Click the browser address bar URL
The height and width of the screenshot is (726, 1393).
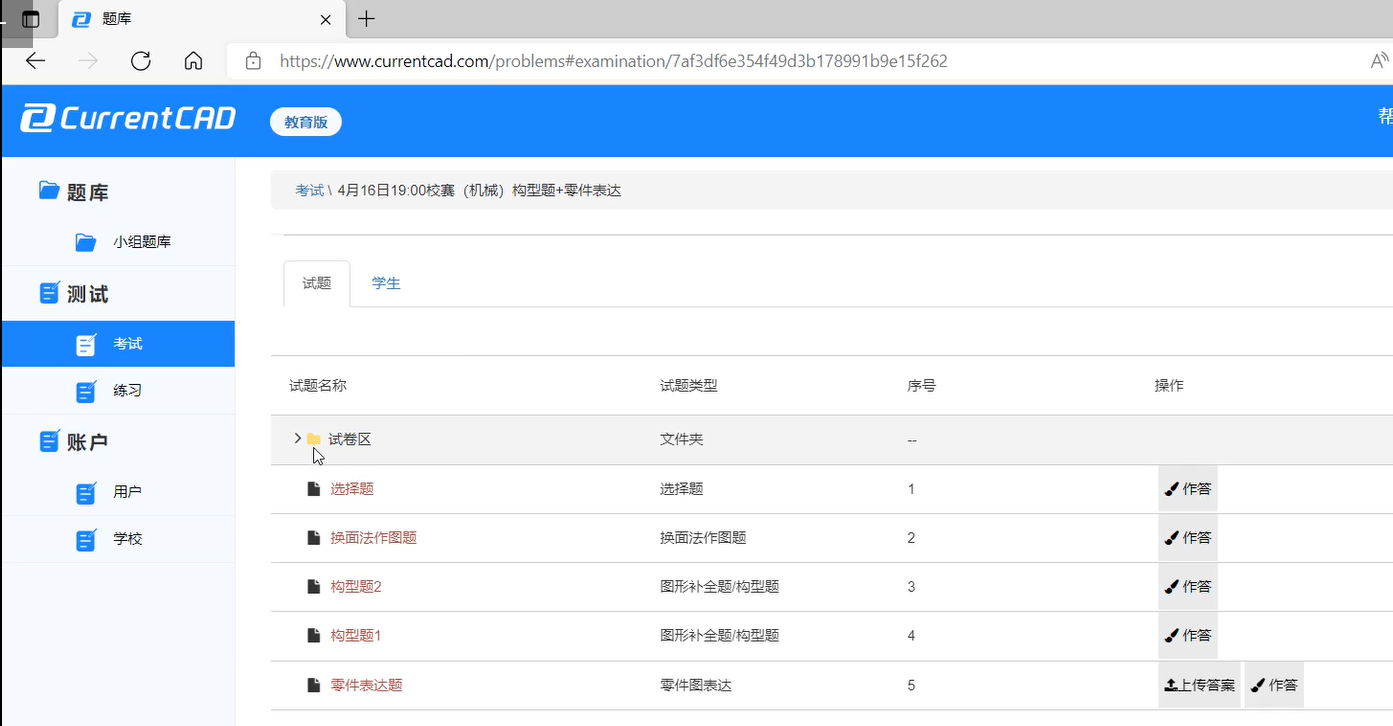(x=613, y=61)
